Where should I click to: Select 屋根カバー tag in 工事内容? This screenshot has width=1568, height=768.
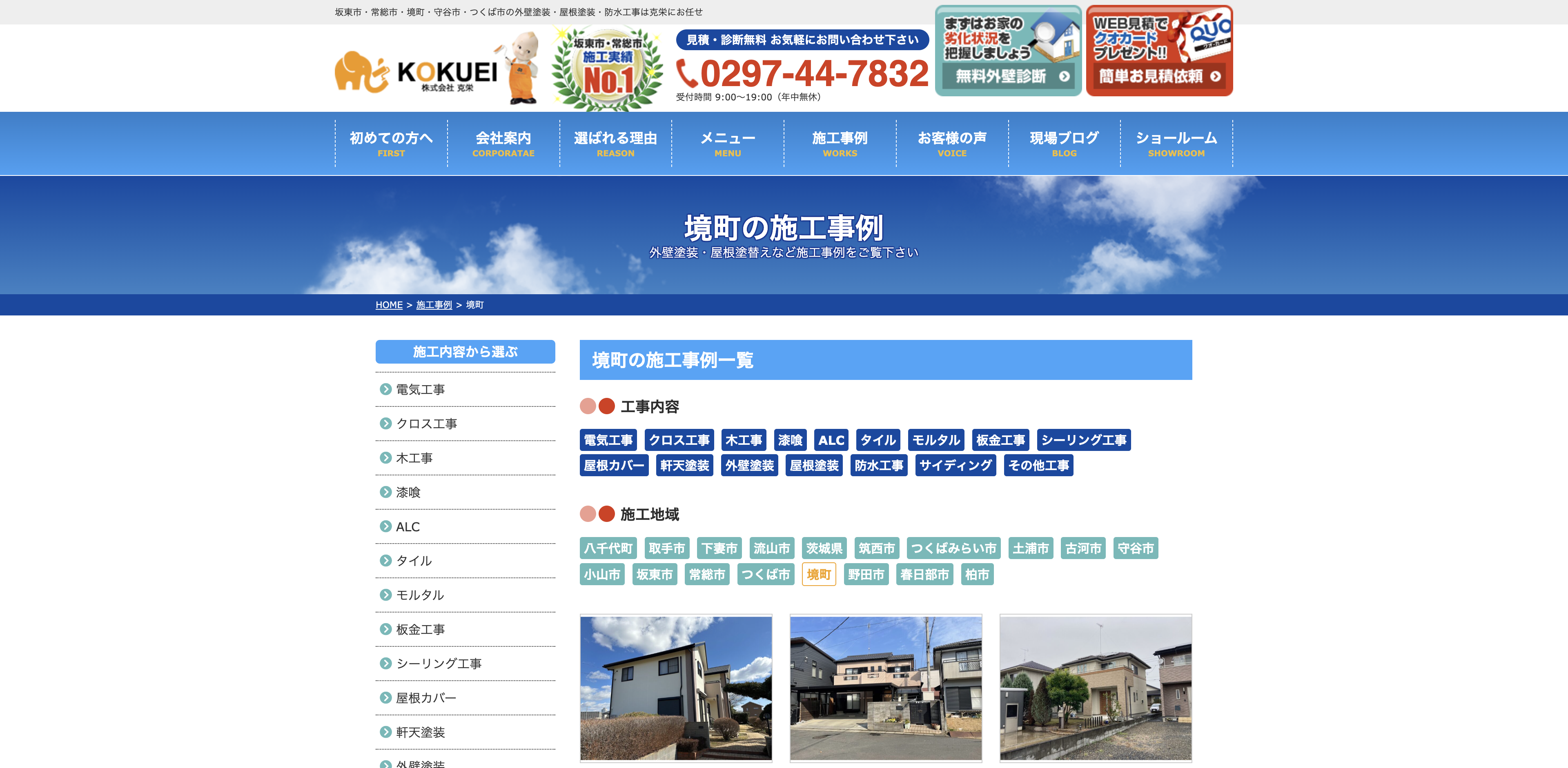[614, 465]
